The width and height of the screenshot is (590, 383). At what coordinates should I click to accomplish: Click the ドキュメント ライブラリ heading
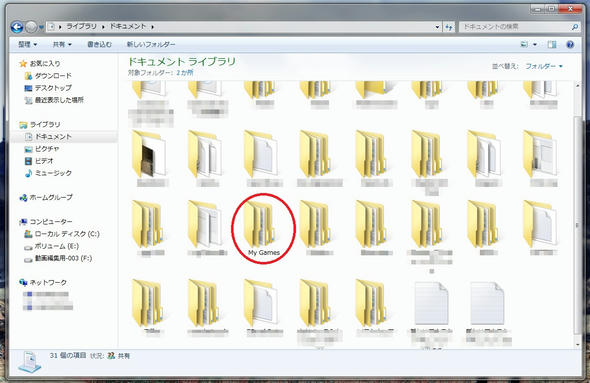click(182, 62)
